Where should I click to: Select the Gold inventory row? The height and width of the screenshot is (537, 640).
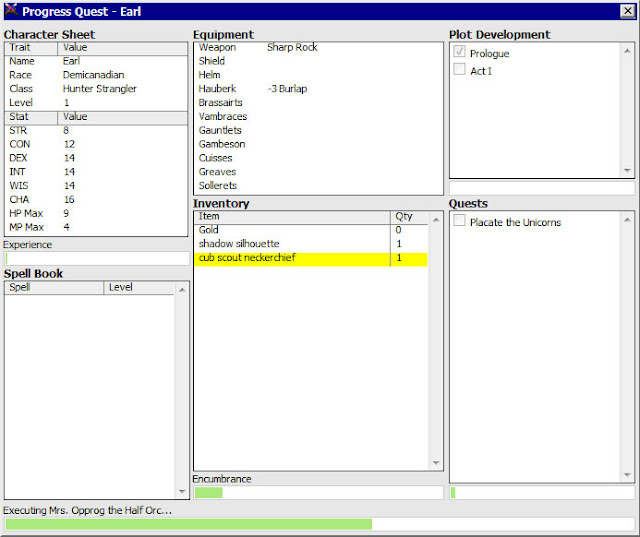tap(311, 230)
